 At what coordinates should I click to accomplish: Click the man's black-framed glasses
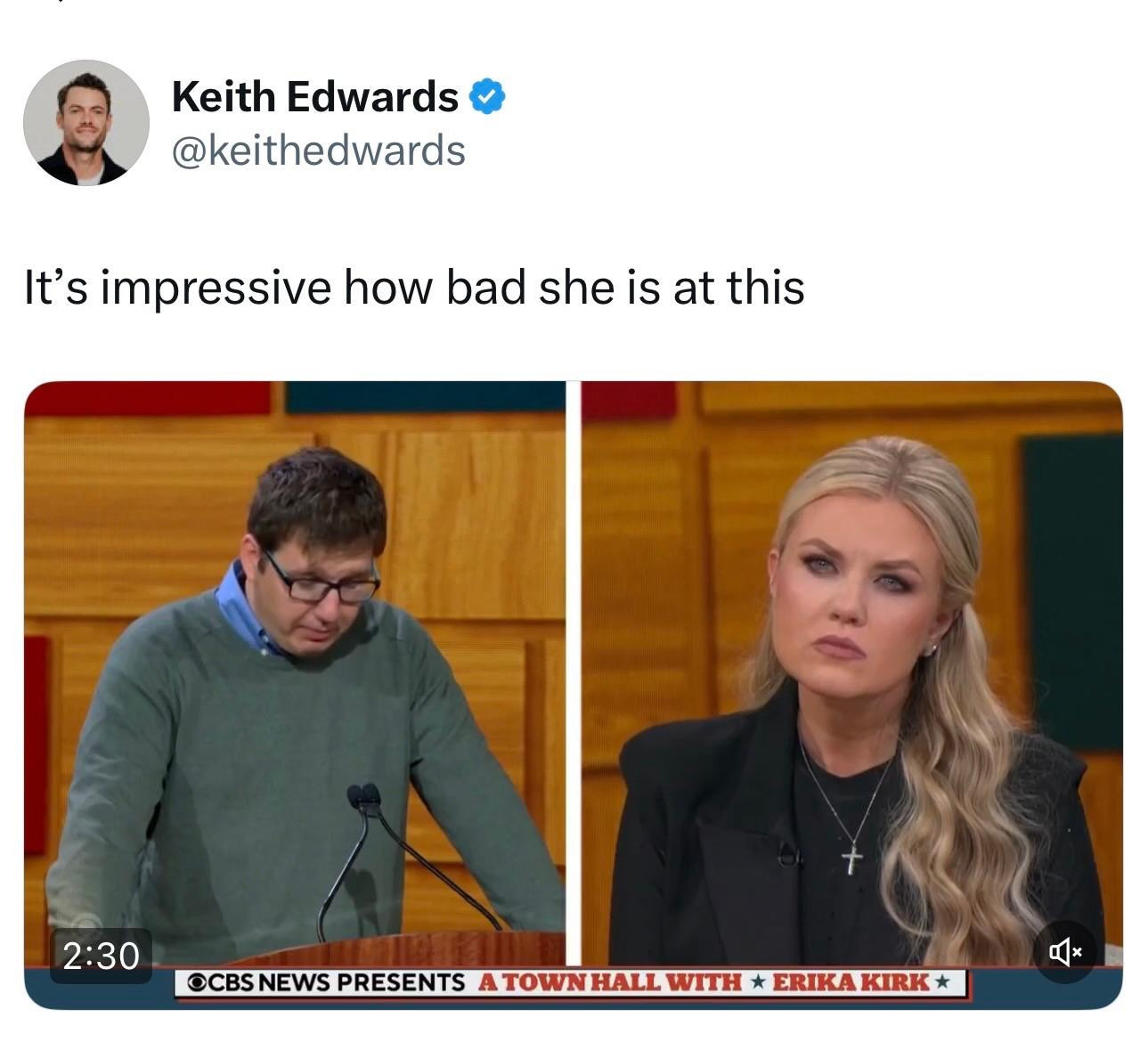point(321,579)
